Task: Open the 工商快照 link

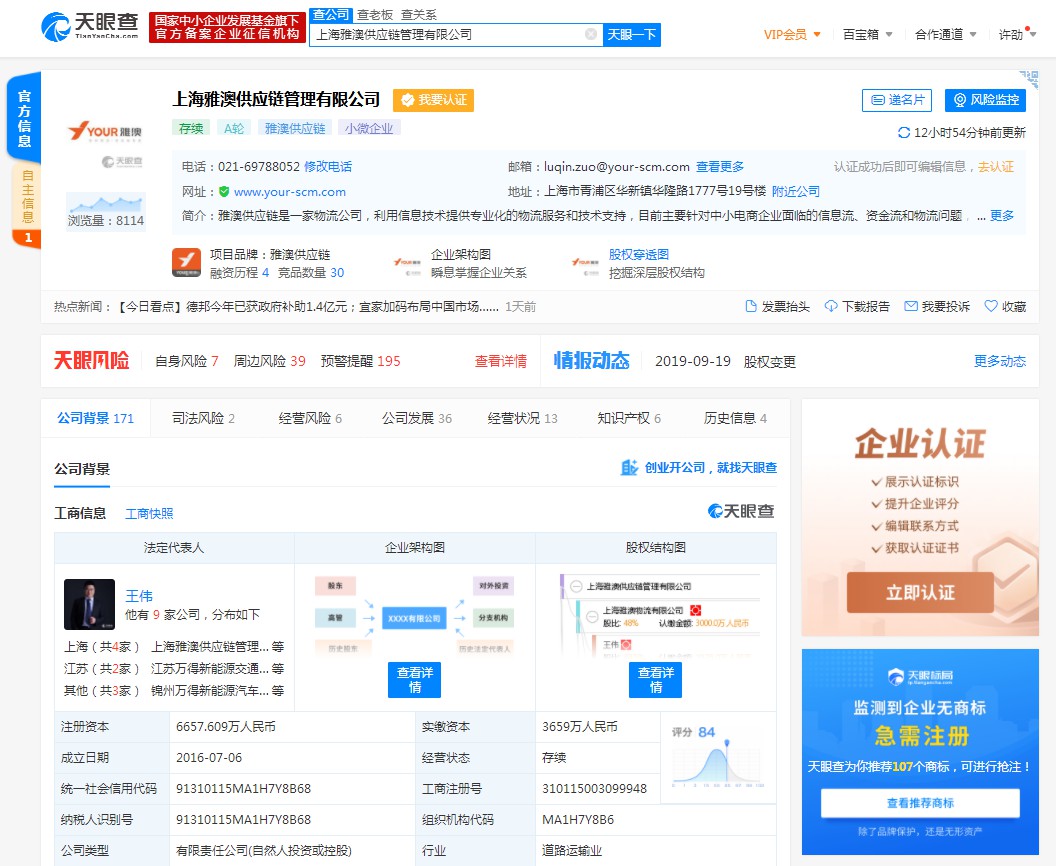Action: [x=150, y=514]
